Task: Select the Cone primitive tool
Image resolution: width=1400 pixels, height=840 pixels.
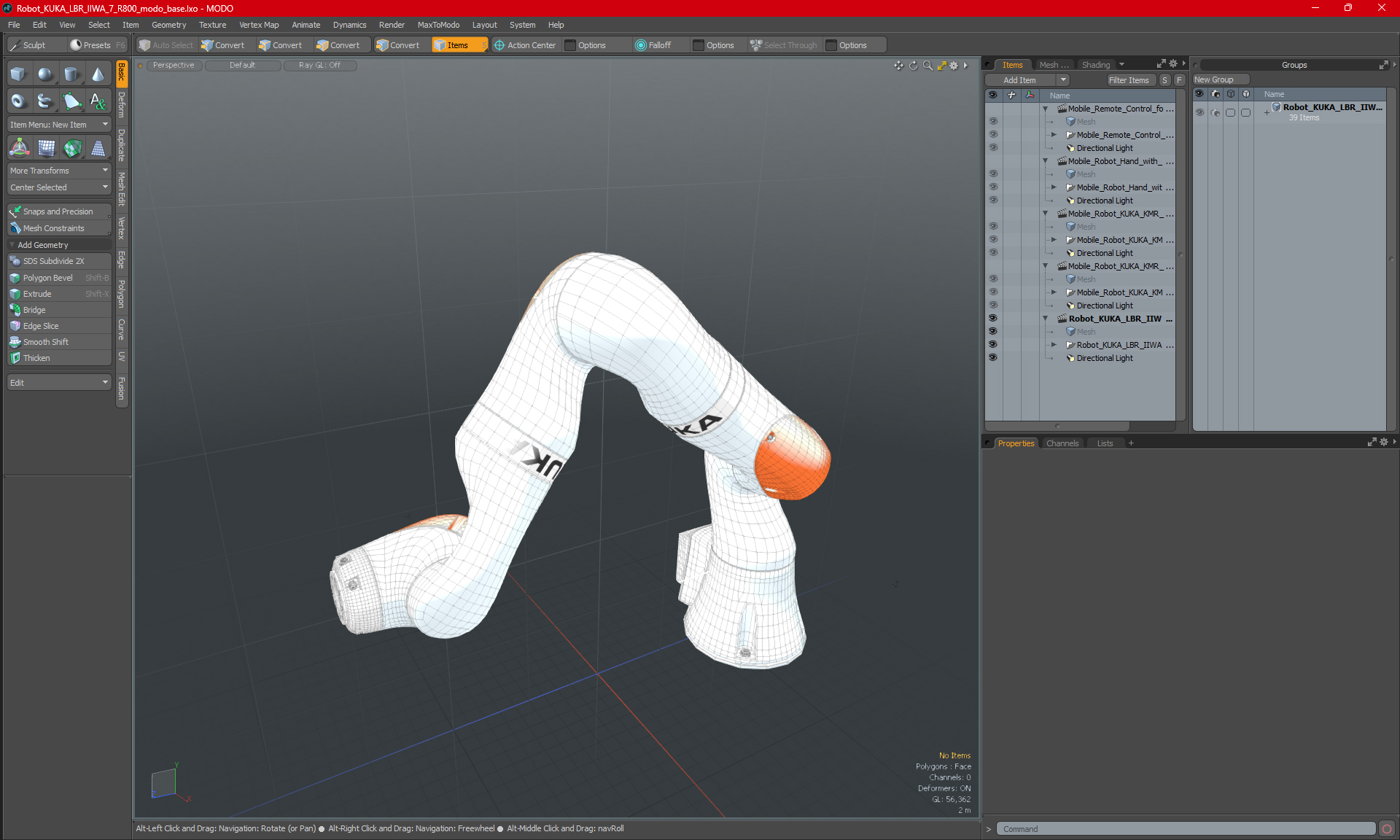Action: coord(98,74)
